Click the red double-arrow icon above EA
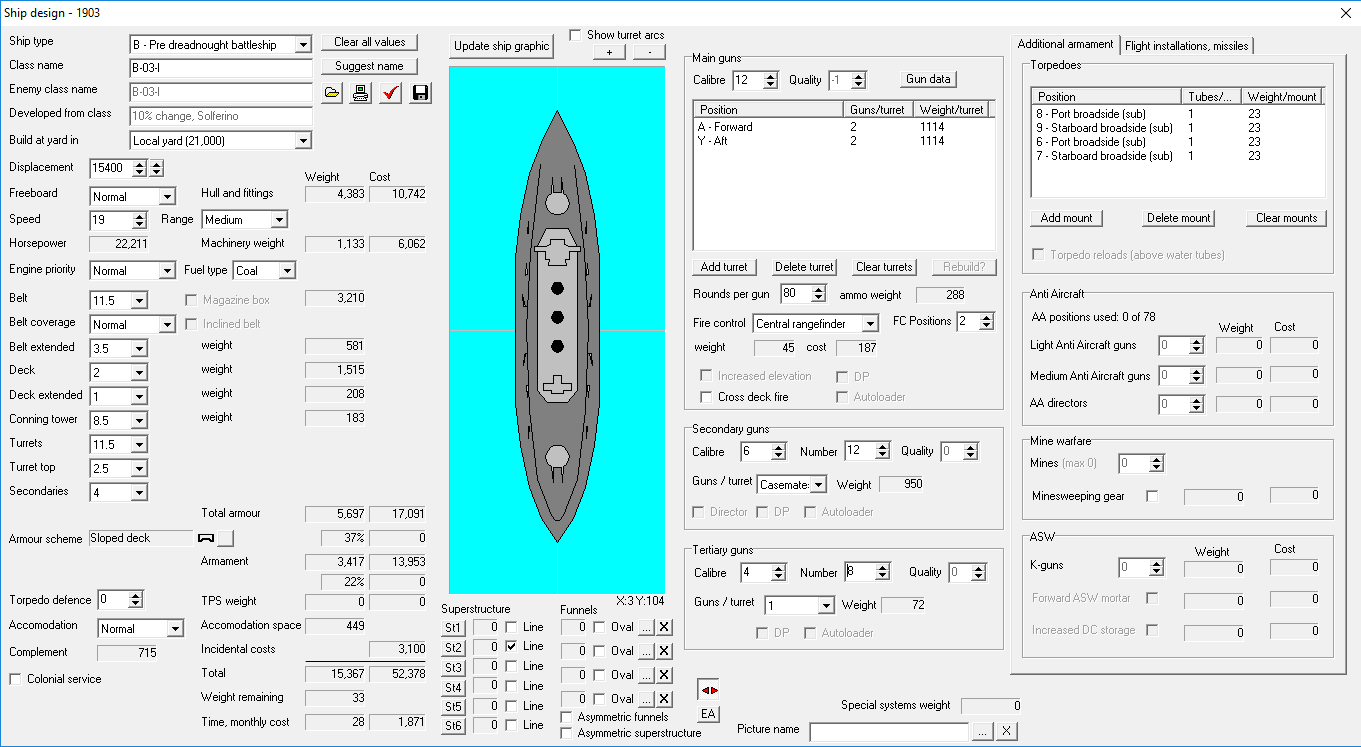The height and width of the screenshot is (747, 1361). click(708, 690)
